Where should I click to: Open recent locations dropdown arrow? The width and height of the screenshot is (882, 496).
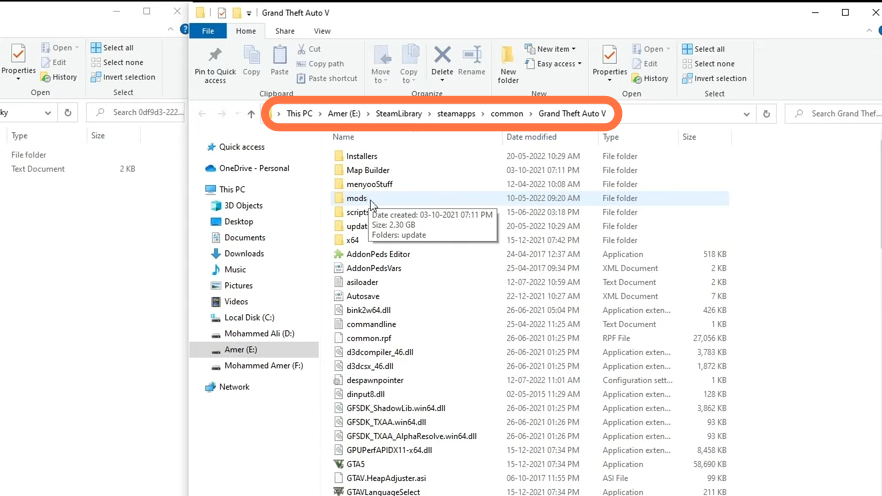pos(237,114)
